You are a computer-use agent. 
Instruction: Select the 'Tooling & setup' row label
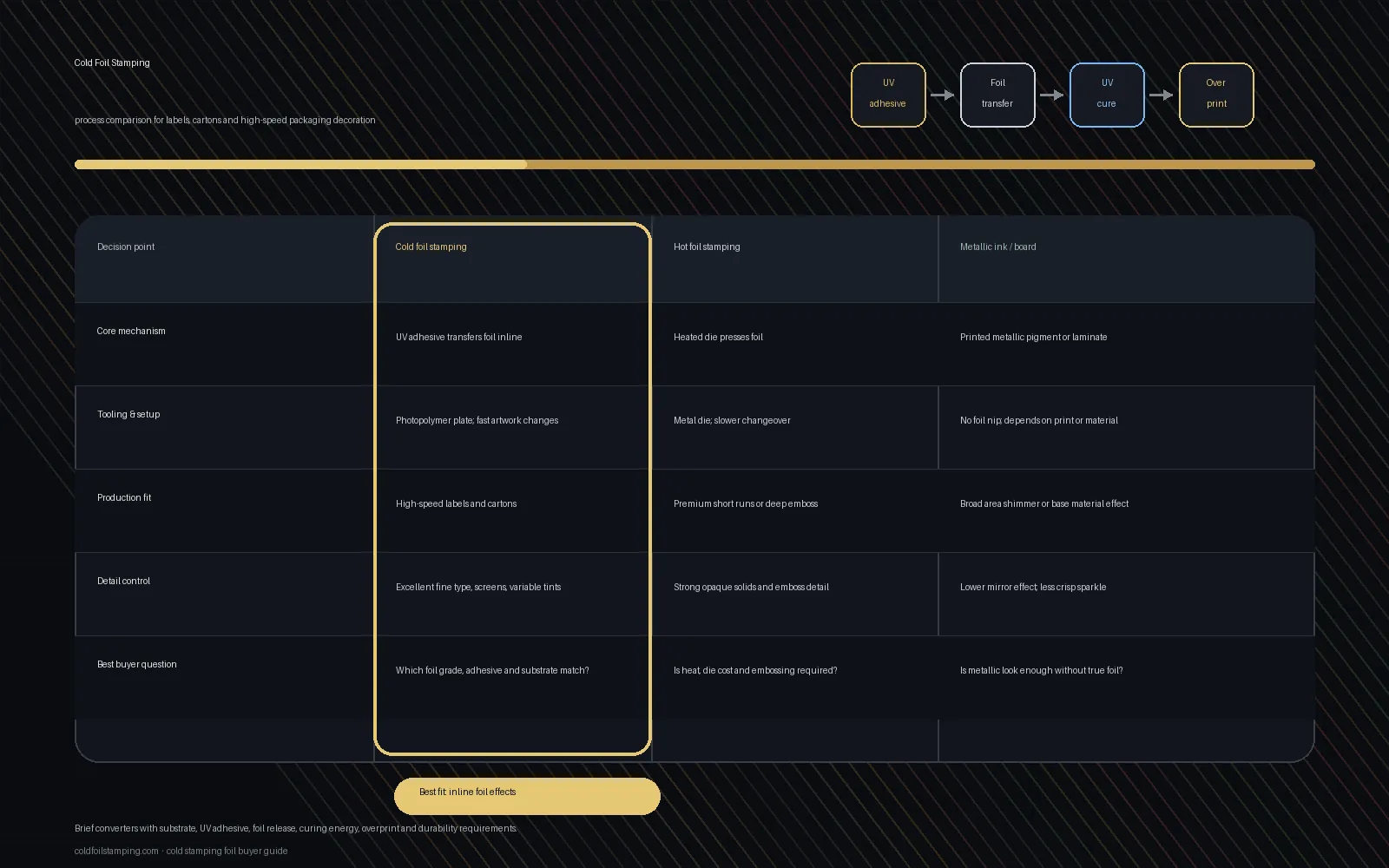coord(128,414)
